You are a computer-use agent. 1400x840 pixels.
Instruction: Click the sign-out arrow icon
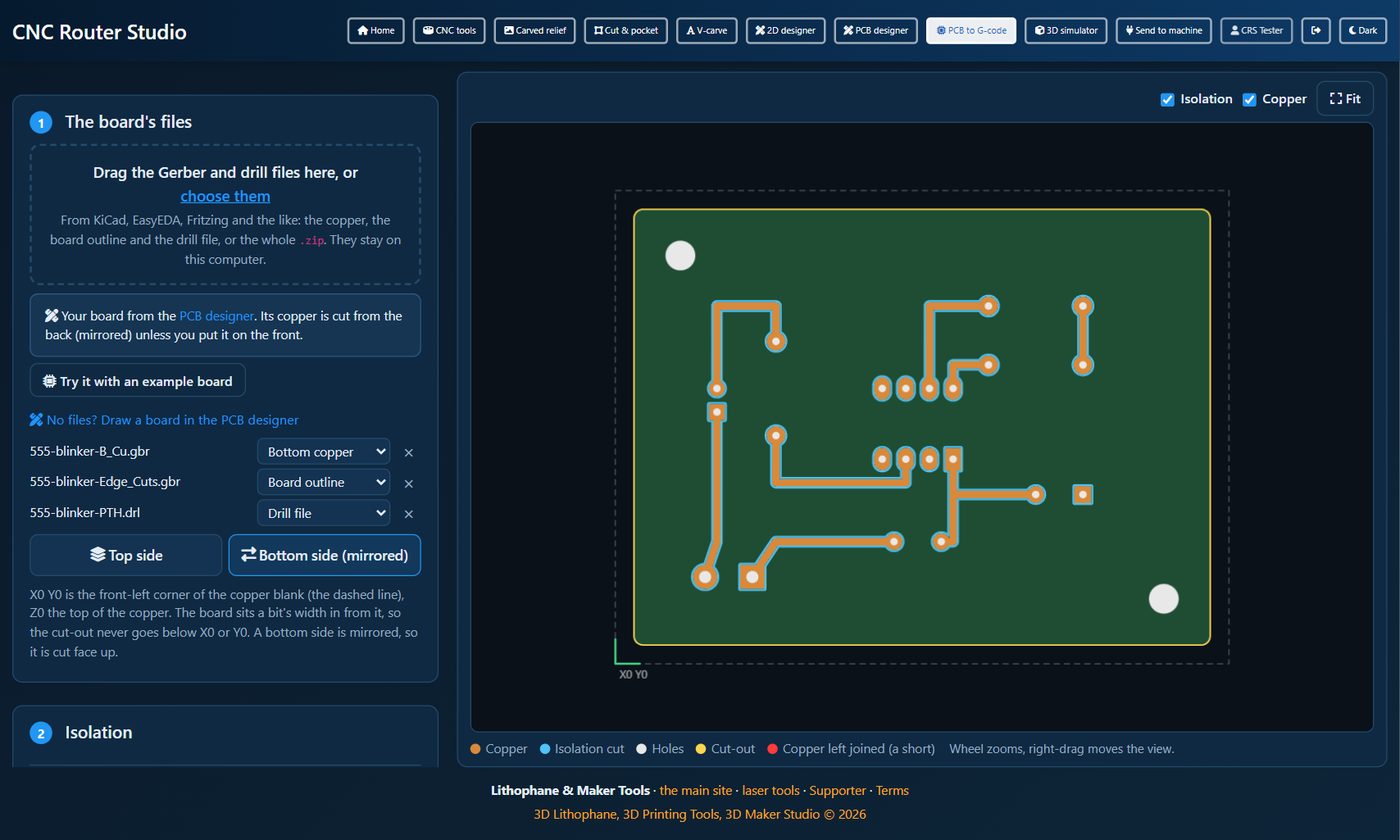(x=1316, y=30)
